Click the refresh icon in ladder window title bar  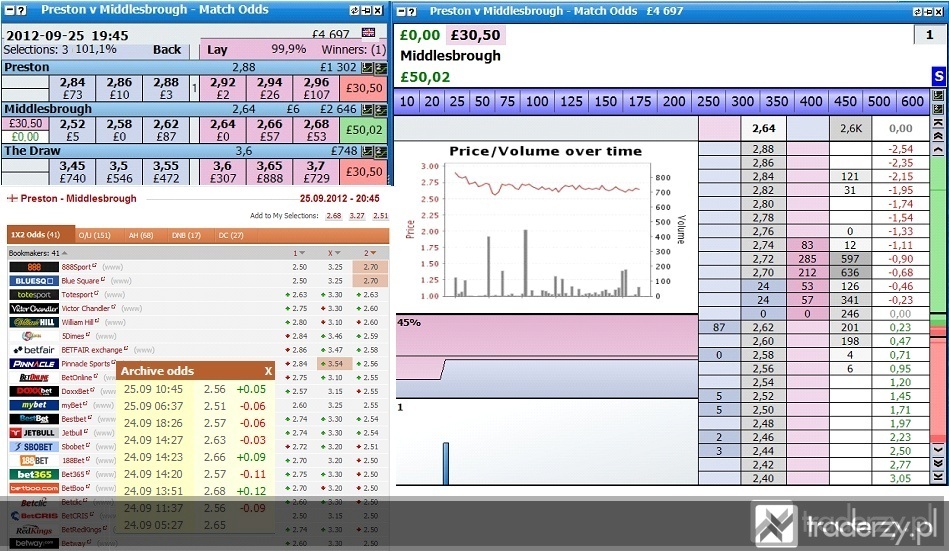coord(918,12)
